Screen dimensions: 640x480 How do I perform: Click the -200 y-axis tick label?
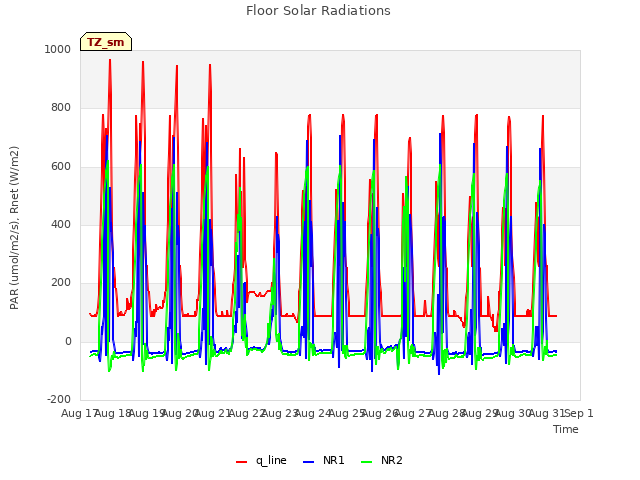(59, 399)
